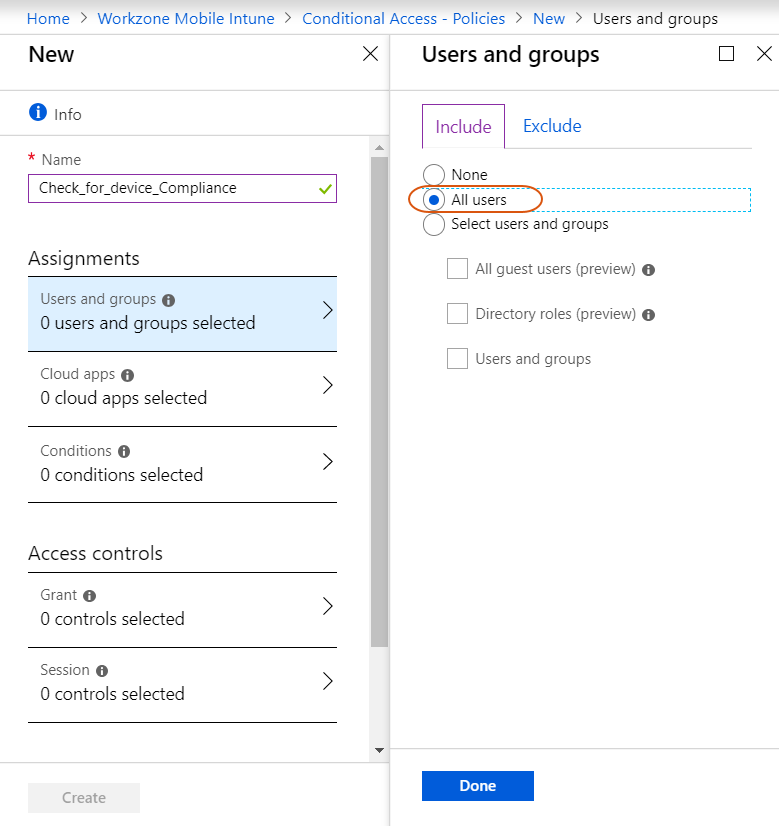
Task: Click info icon next to Conditions
Action: [x=124, y=451]
